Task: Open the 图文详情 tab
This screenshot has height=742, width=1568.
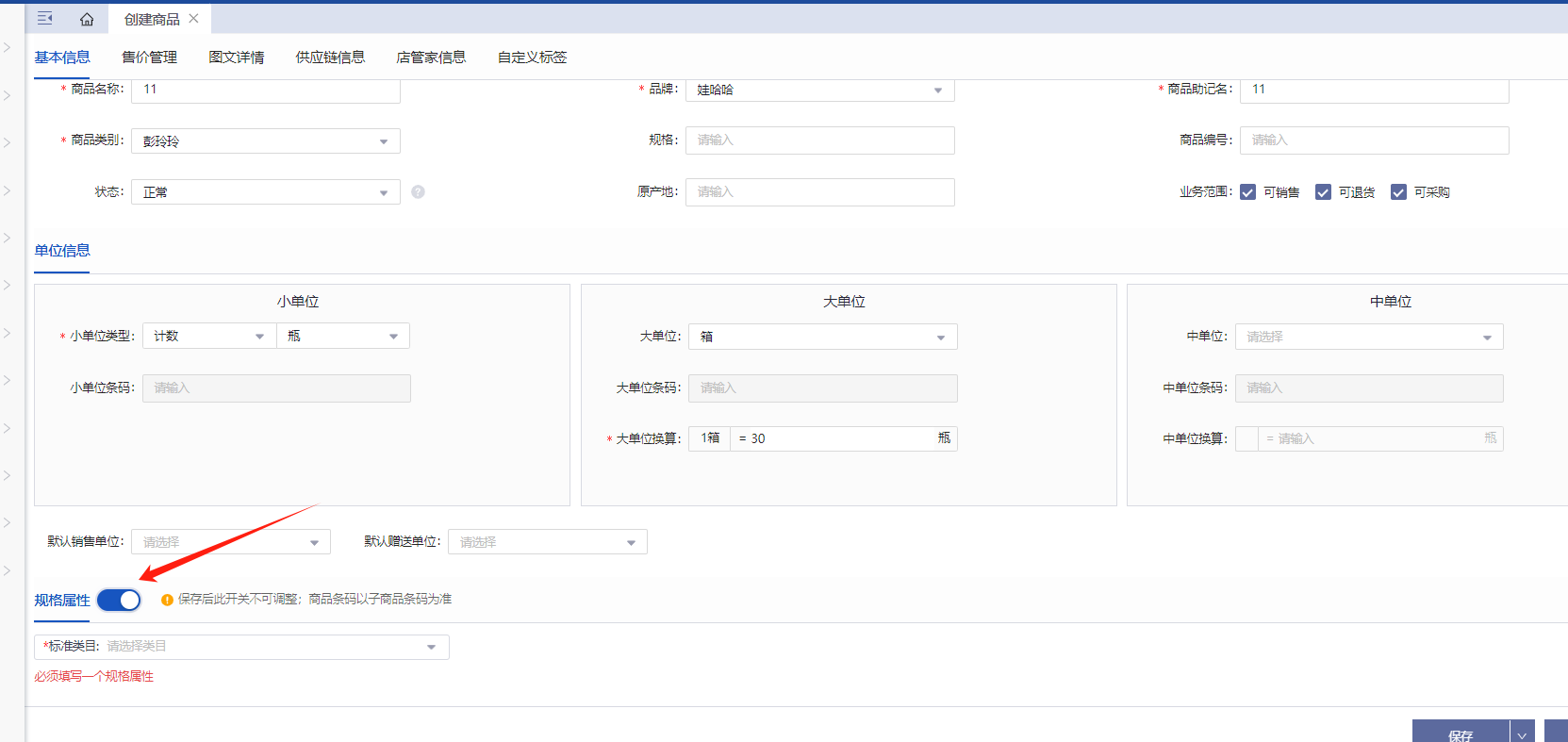Action: pos(236,58)
